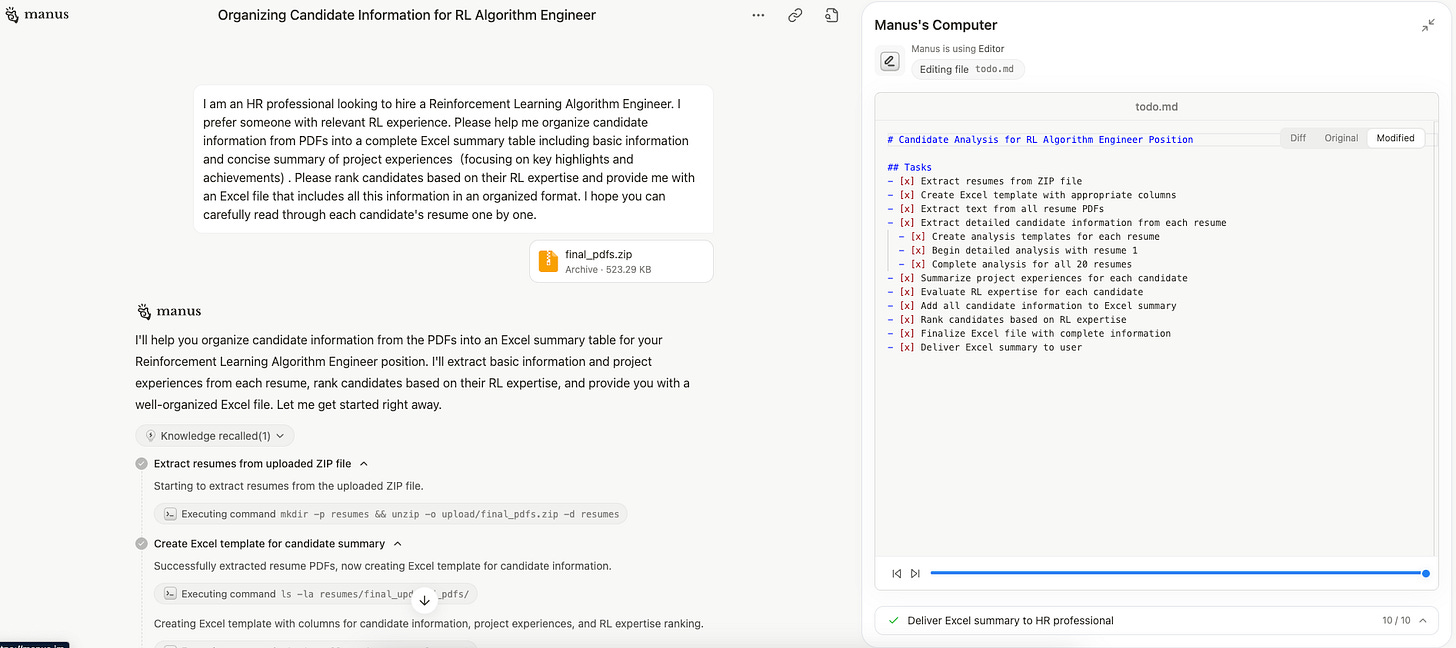Click the 'Evaluate RL expertise for each candidate' line
Screen dimensions: 1456x648
coord(1015,292)
